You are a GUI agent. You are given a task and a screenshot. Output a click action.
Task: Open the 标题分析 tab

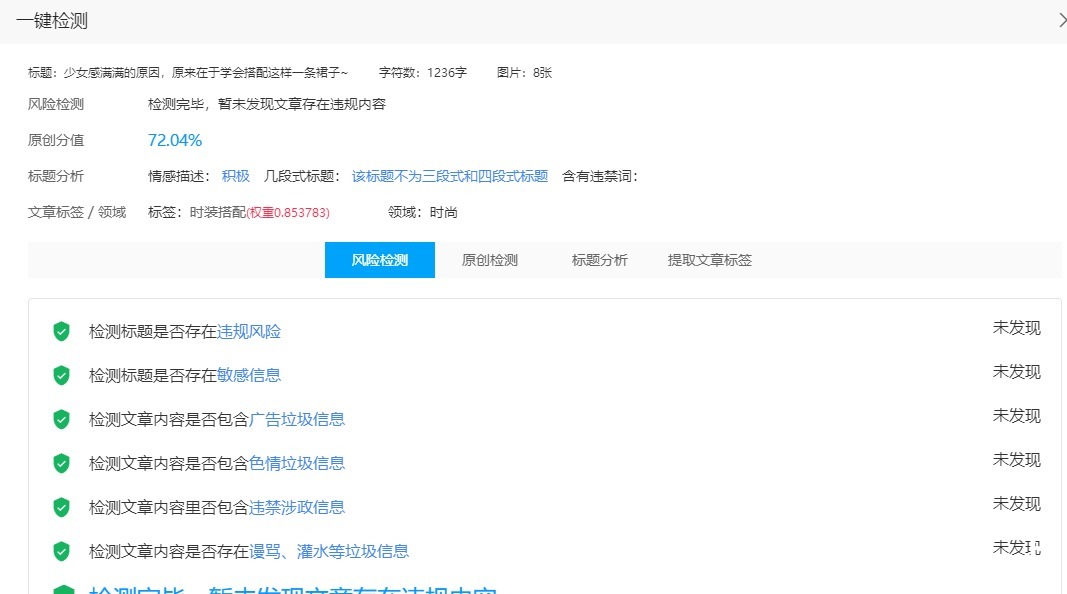(598, 259)
